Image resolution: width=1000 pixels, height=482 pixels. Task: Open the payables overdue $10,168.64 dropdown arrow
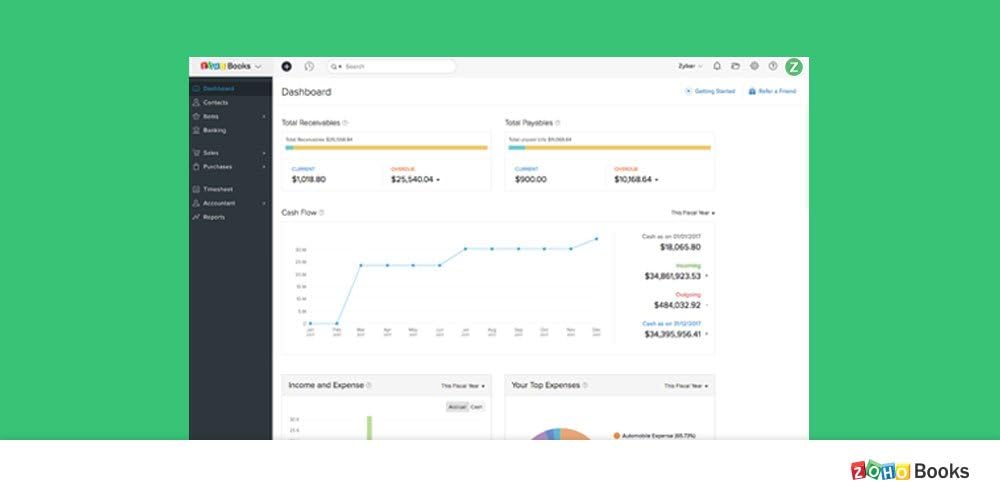657,180
